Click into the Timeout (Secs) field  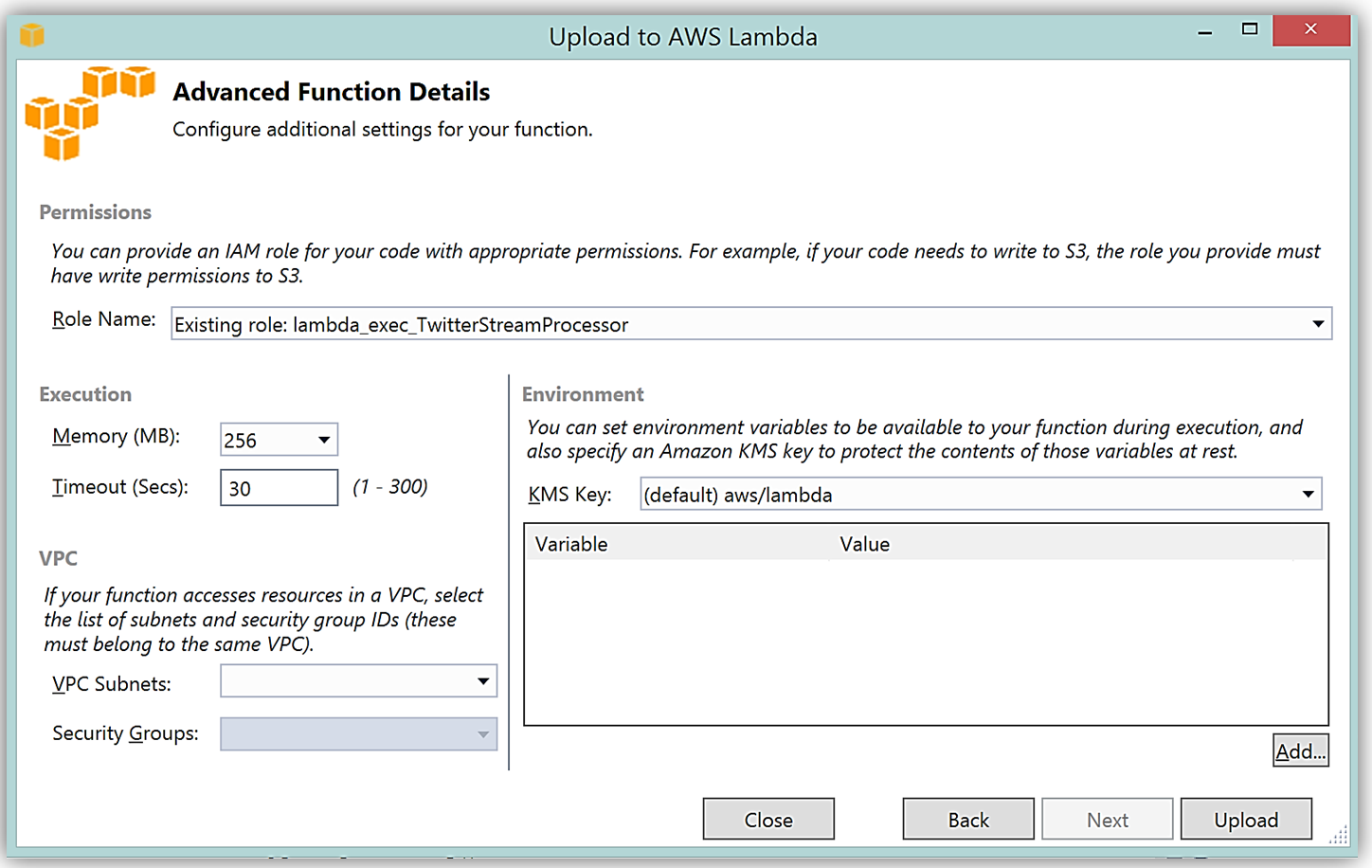pos(279,488)
